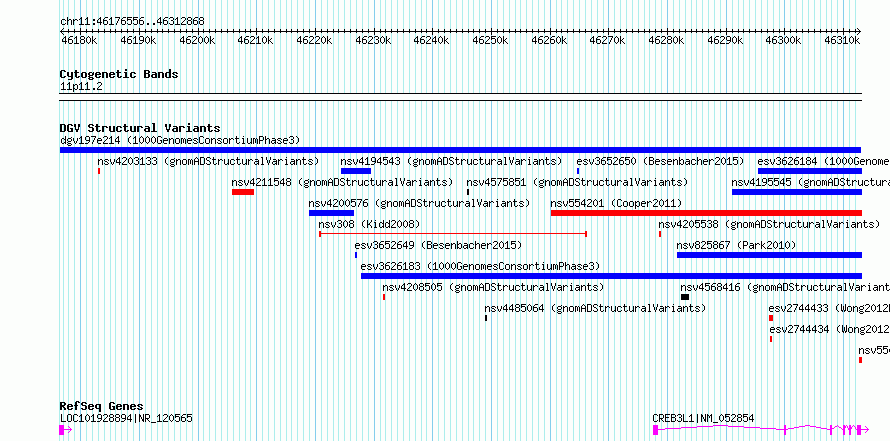The image size is (890, 441).
Task: Open the nsv308 (Kidd2008) label
Action: [x=369, y=224]
